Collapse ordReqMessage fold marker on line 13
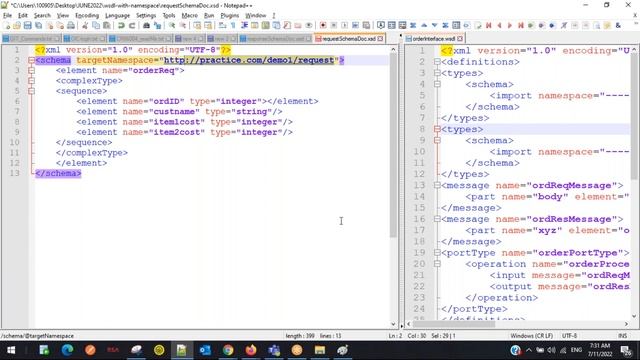Viewport: 640px width, 360px height. click(437, 185)
